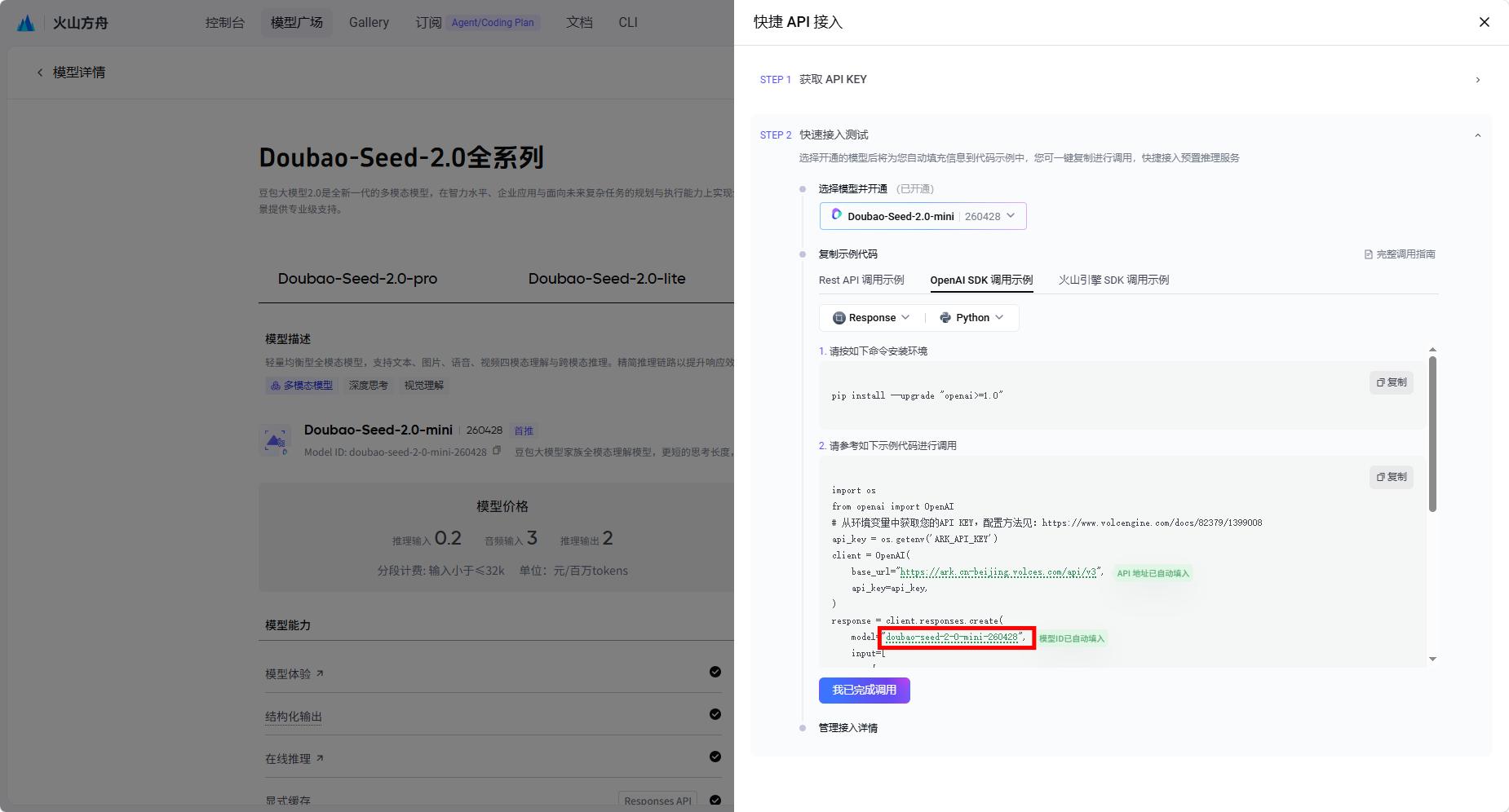Click the Response API type icon
The image size is (1509, 812).
pos(839,318)
